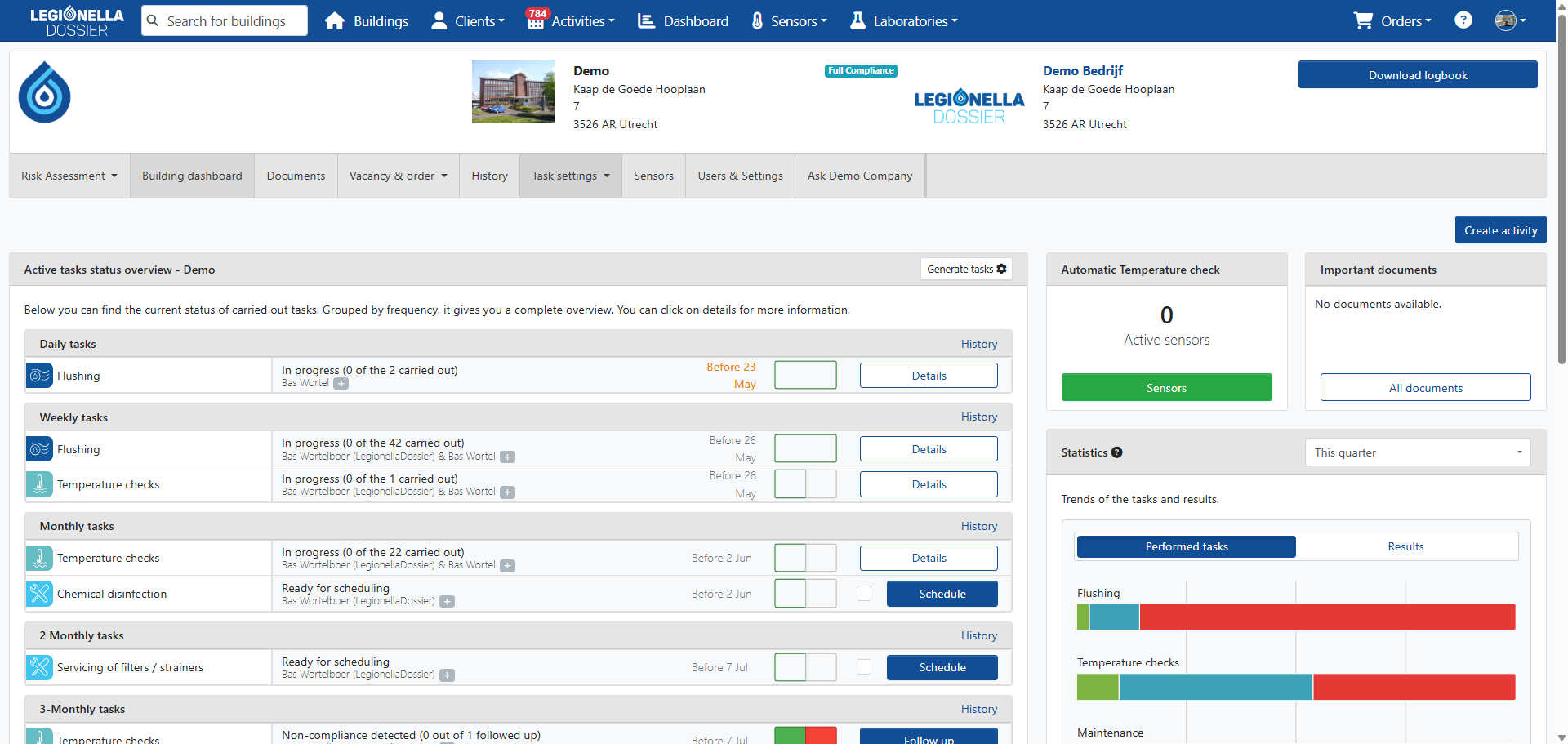This screenshot has height=744, width=1568.
Task: Open History link for Monthly tasks
Action: pos(978,526)
